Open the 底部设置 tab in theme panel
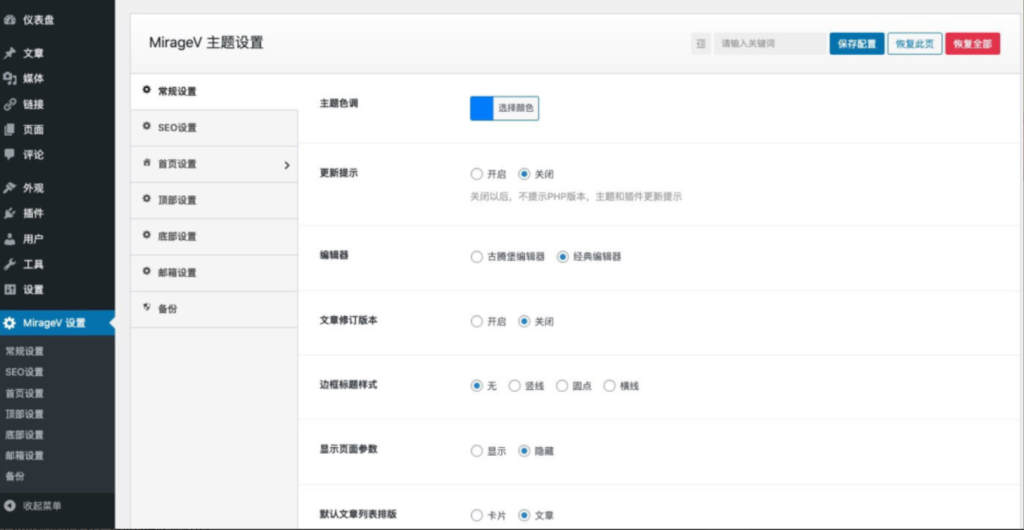Screen dimensions: 1024x530 click(214, 236)
